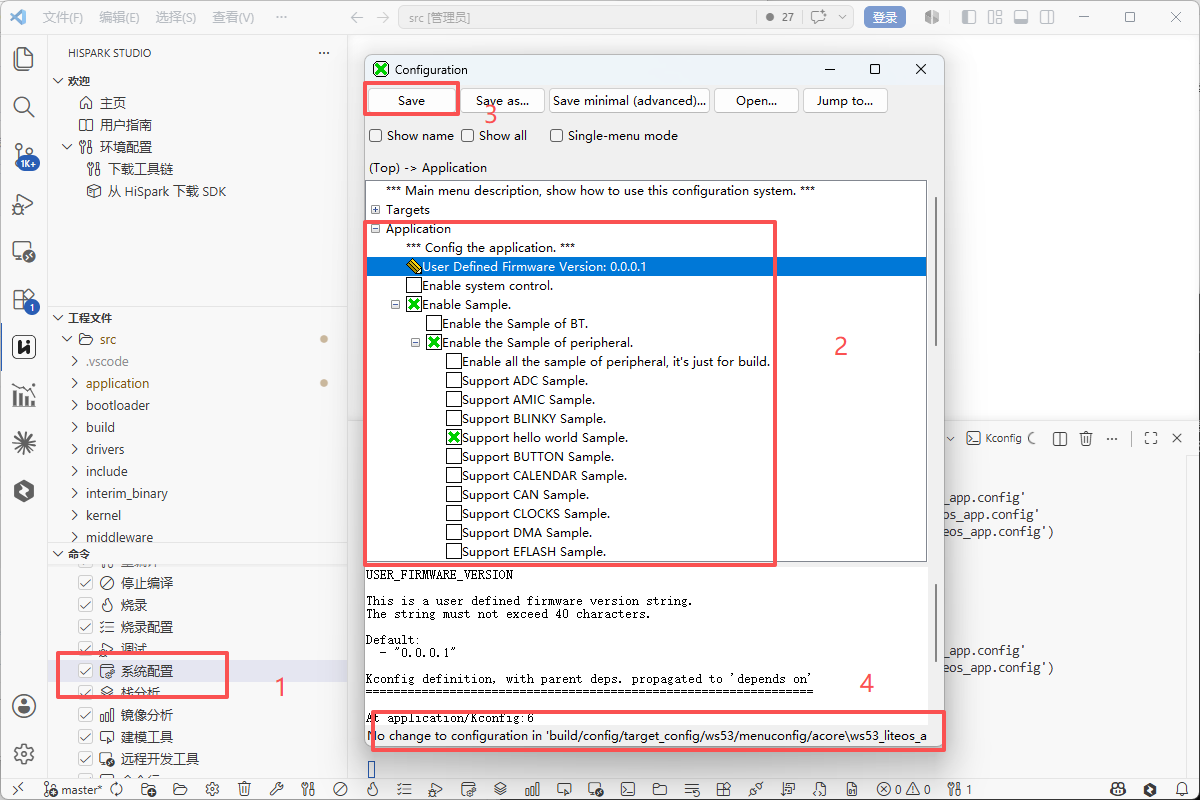This screenshot has width=1200, height=800.
Task: Check Support ADC Sample option
Action: click(454, 380)
